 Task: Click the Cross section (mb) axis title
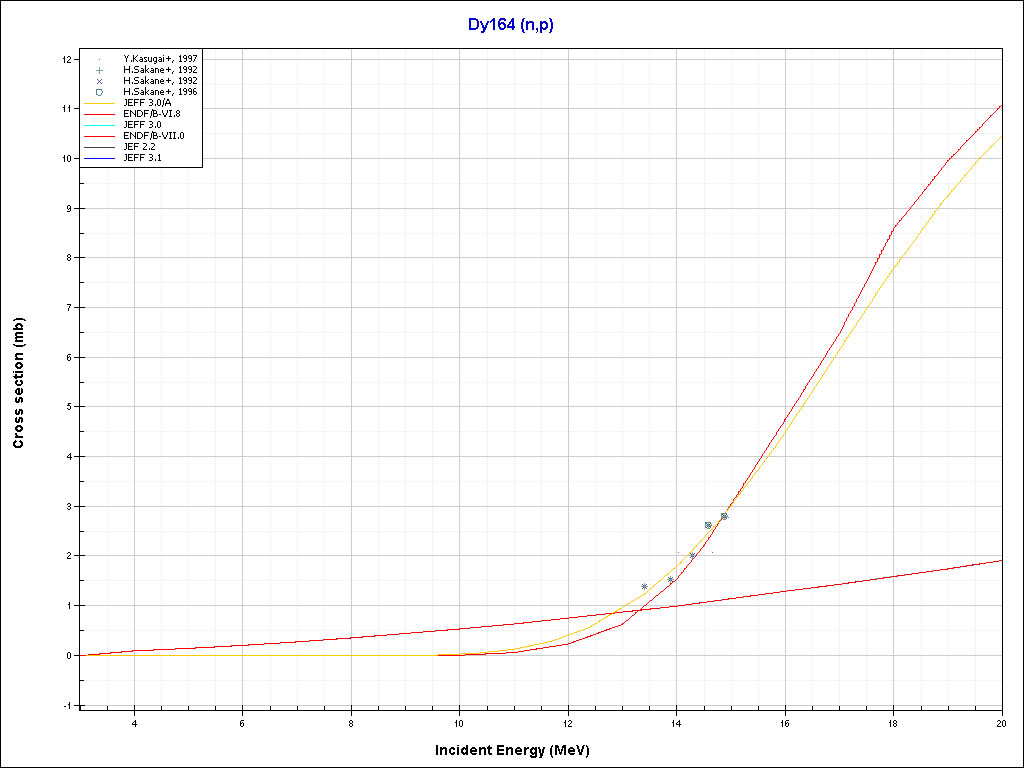(19, 383)
